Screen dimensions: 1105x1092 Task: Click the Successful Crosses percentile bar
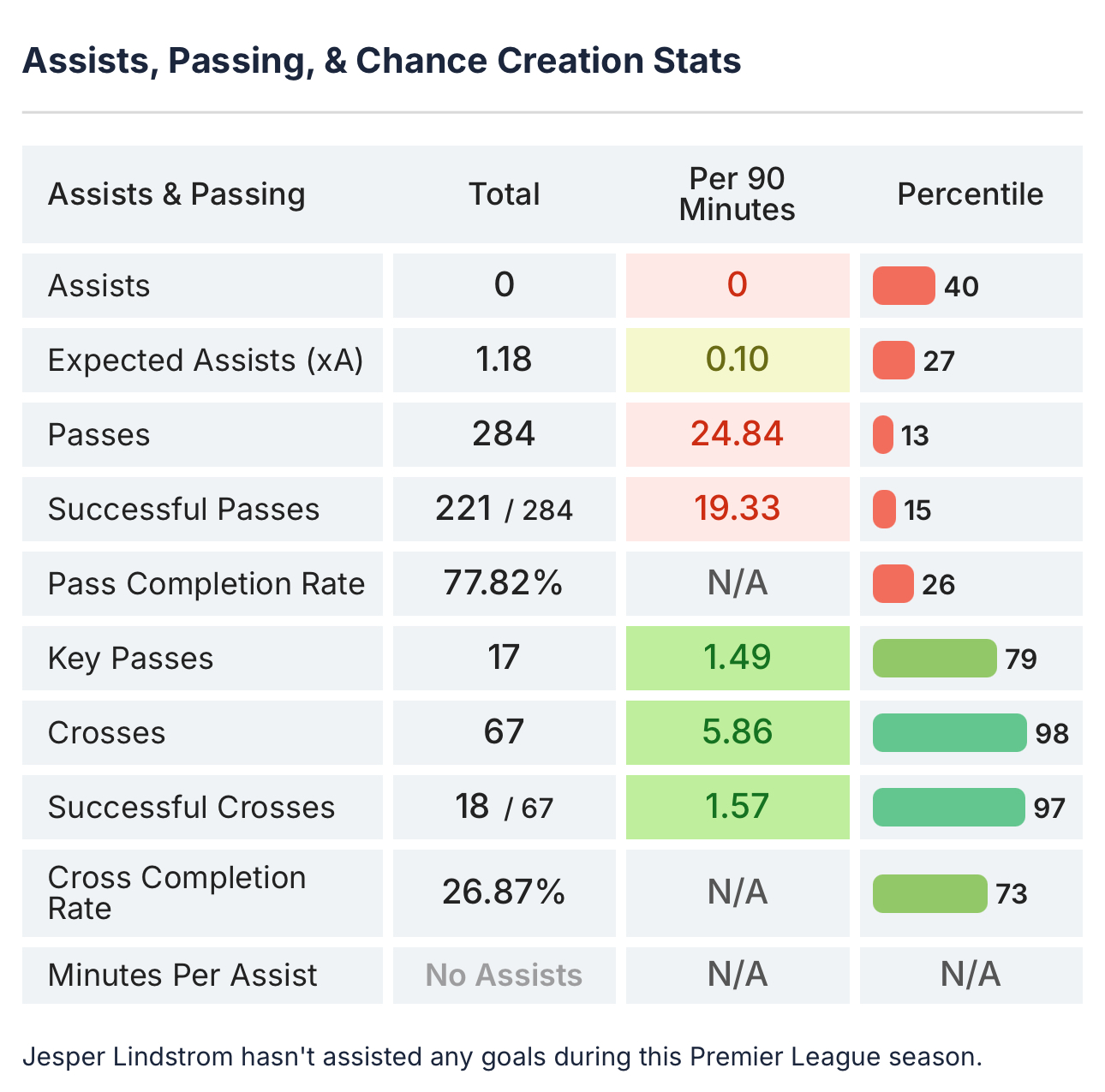pyautogui.click(x=948, y=808)
